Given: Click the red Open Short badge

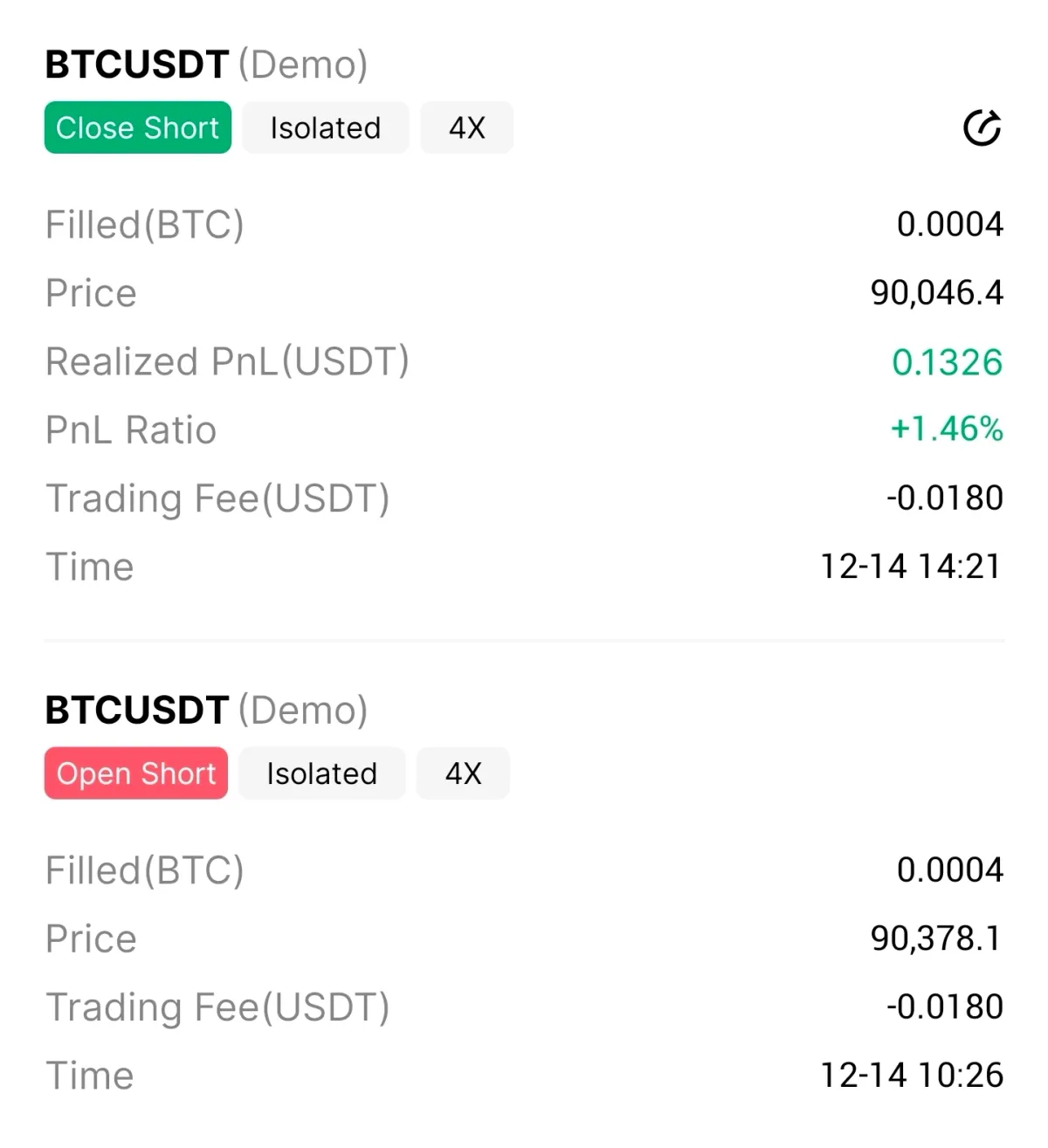Looking at the screenshot, I should click(136, 773).
